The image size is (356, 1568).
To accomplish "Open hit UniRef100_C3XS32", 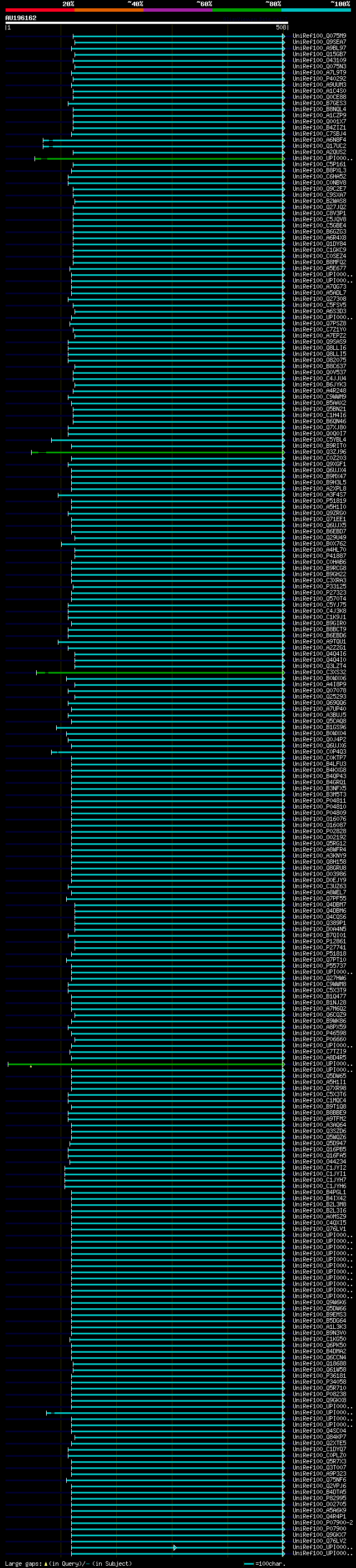I will 319,672.
